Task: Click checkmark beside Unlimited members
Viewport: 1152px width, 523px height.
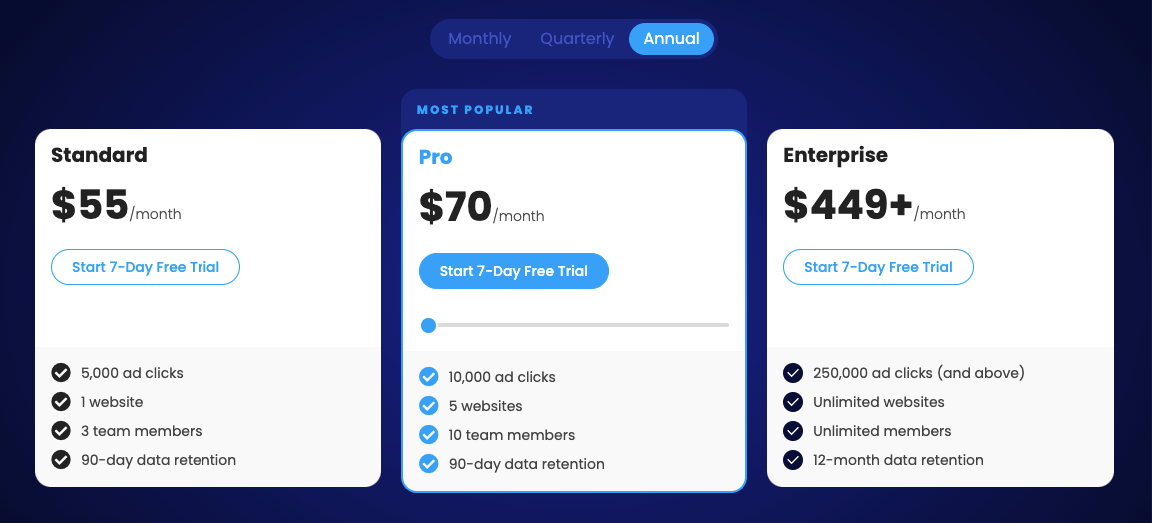Action: point(793,431)
